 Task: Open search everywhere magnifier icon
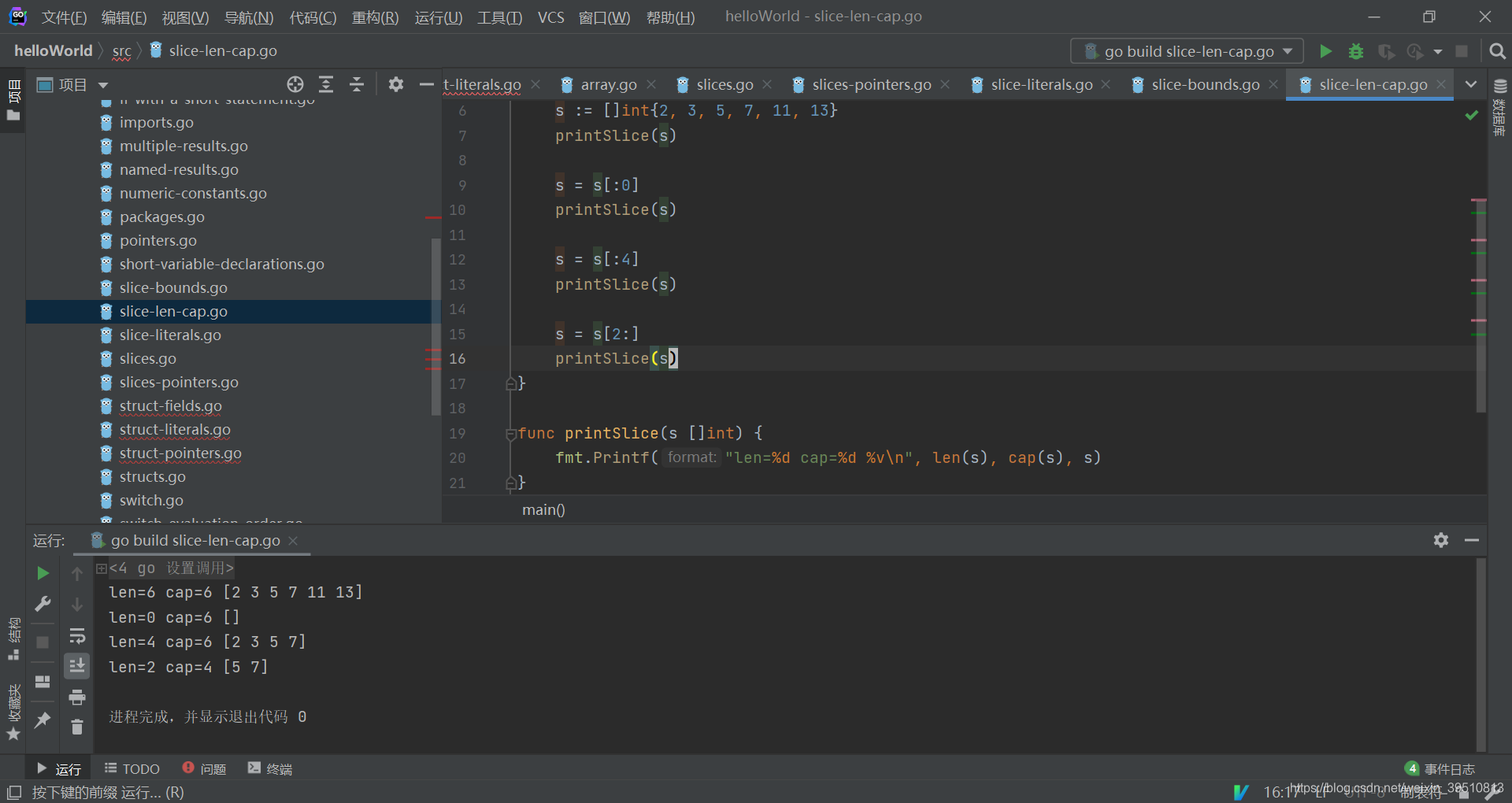pyautogui.click(x=1498, y=51)
